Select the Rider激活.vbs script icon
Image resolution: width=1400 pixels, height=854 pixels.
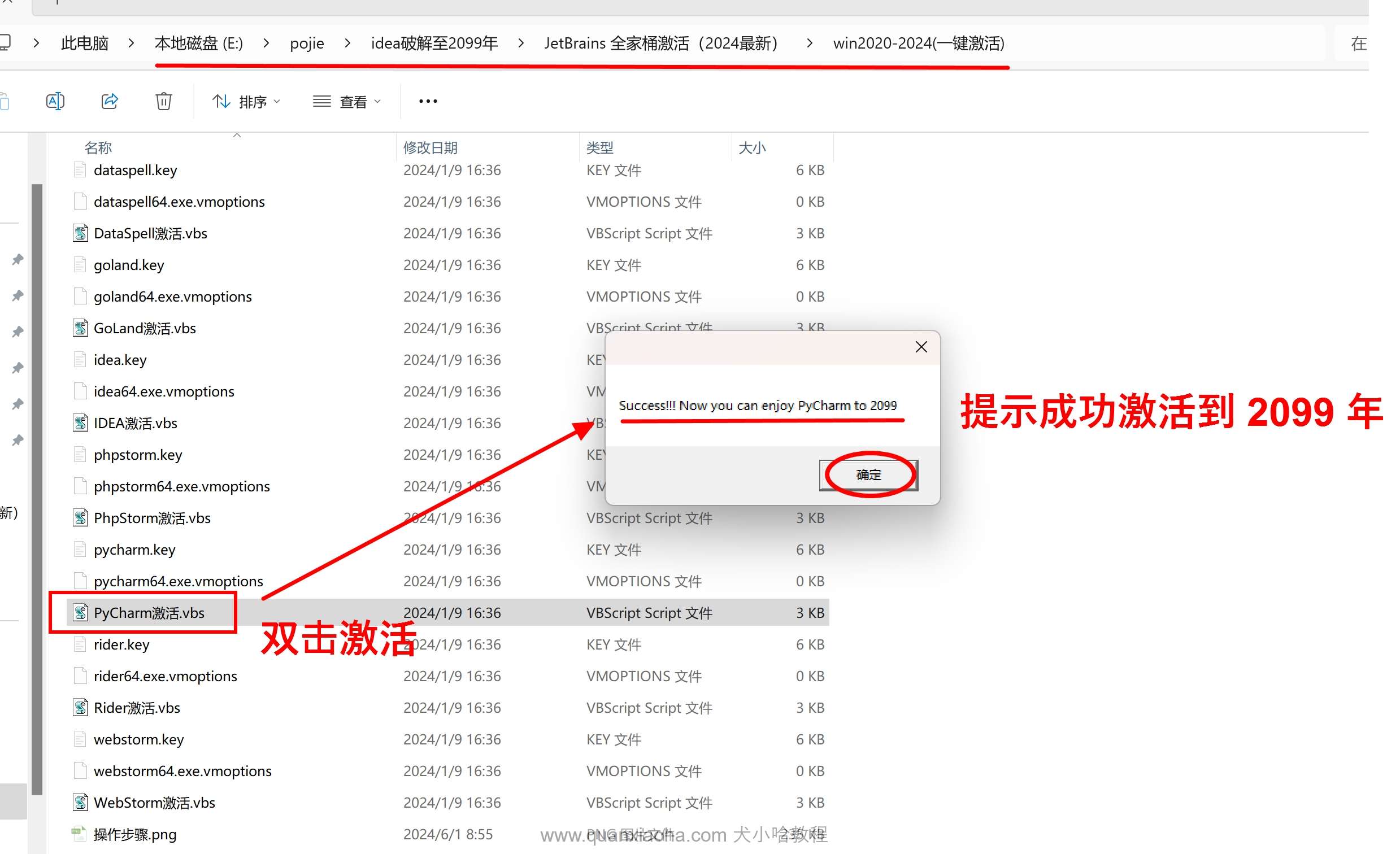tap(80, 707)
